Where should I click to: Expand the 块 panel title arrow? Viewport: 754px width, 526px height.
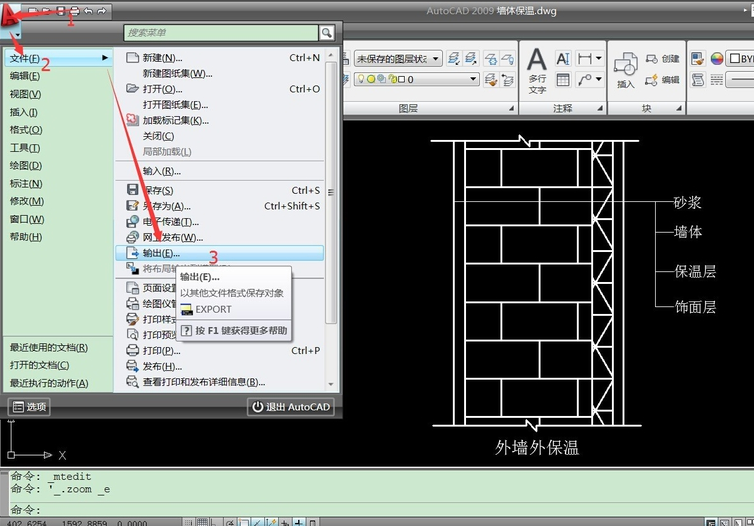click(x=679, y=109)
